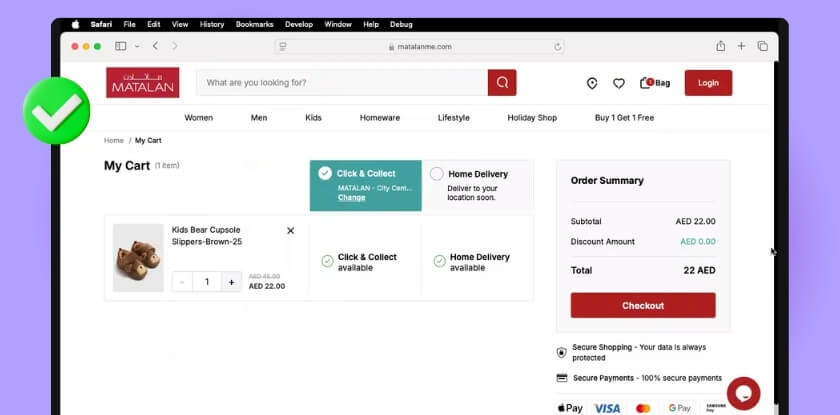840x415 pixels.
Task: Remove Kids Bear slippers with X icon
Action: click(x=291, y=231)
